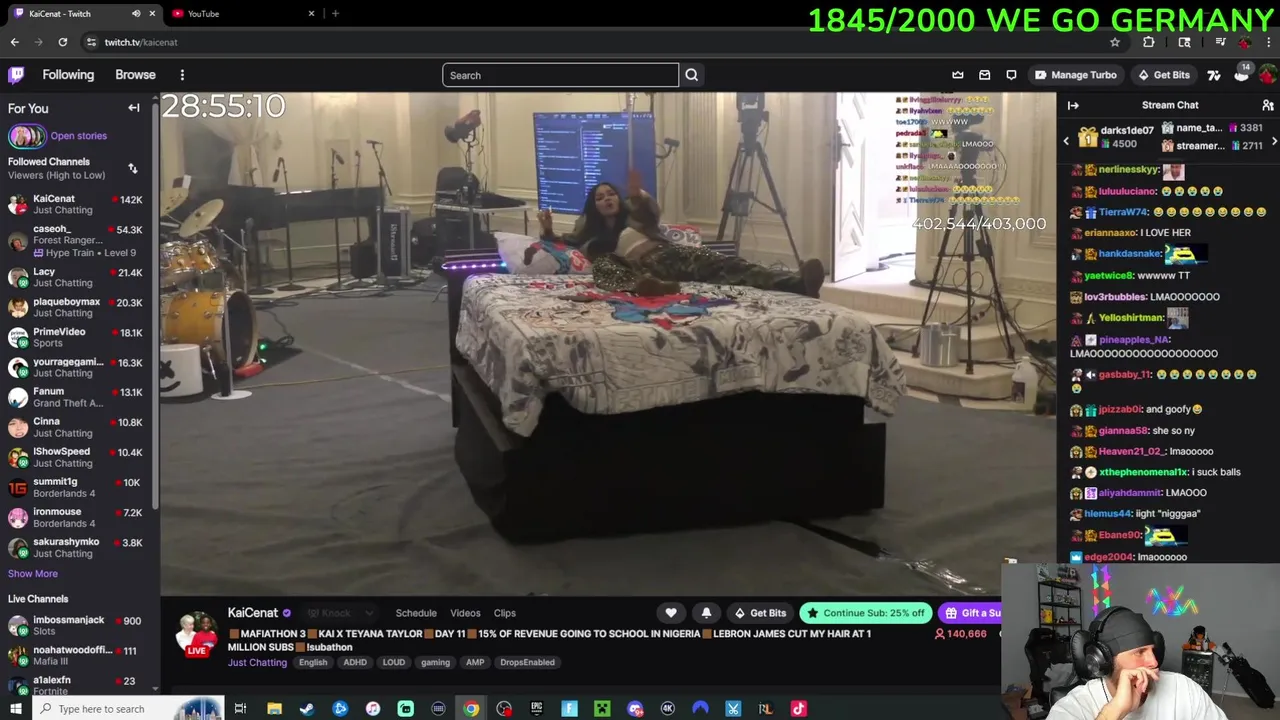Open plaqueboymax channel in sidebar
1280x720 pixels.
76,307
